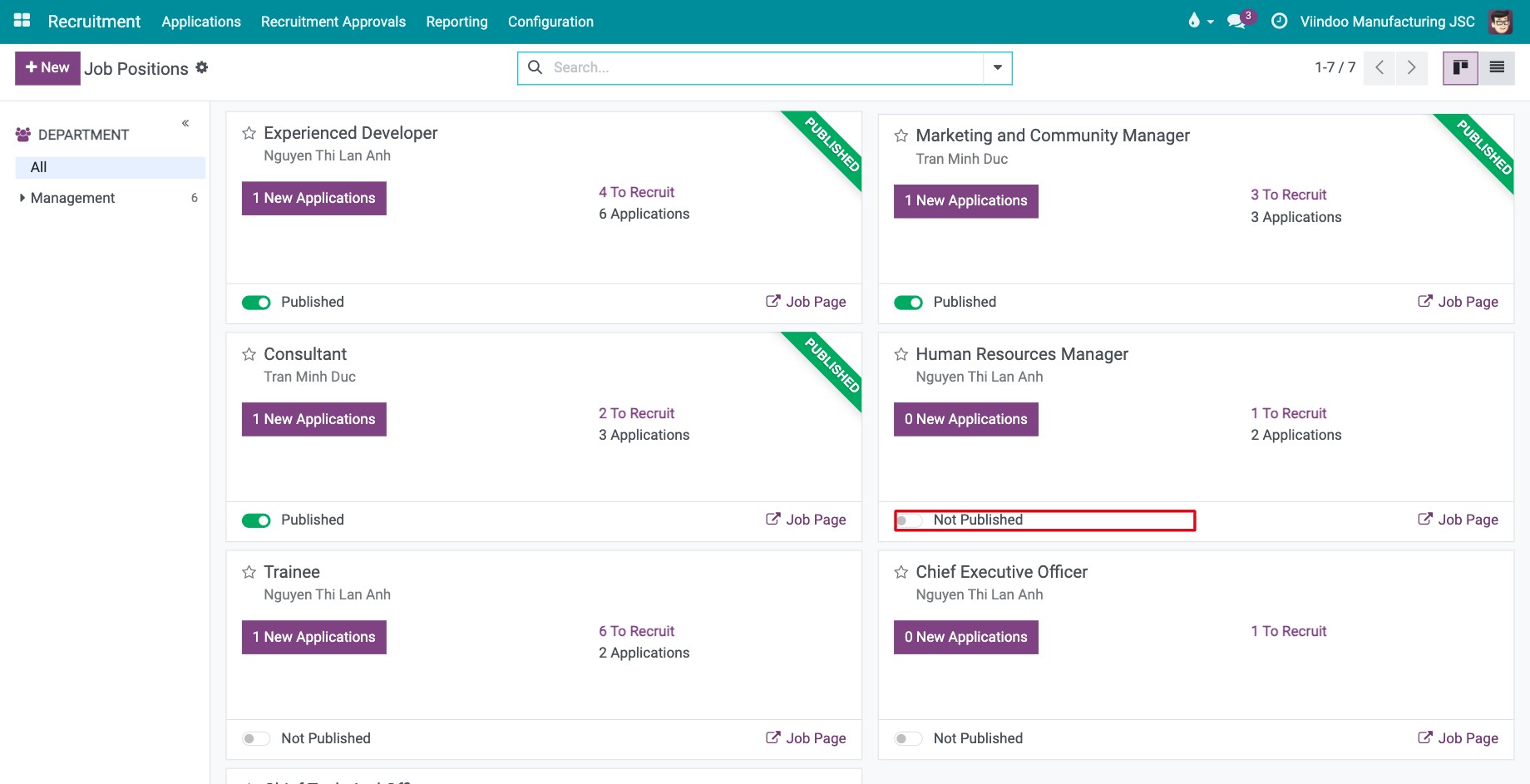Viewport: 1530px width, 784px height.
Task: Mark Trainee as favorite
Action: [x=249, y=572]
